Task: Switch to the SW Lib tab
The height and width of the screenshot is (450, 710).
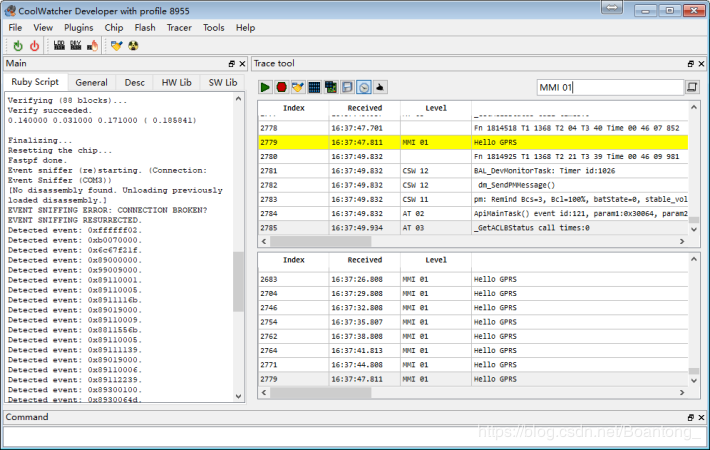Action: click(223, 82)
